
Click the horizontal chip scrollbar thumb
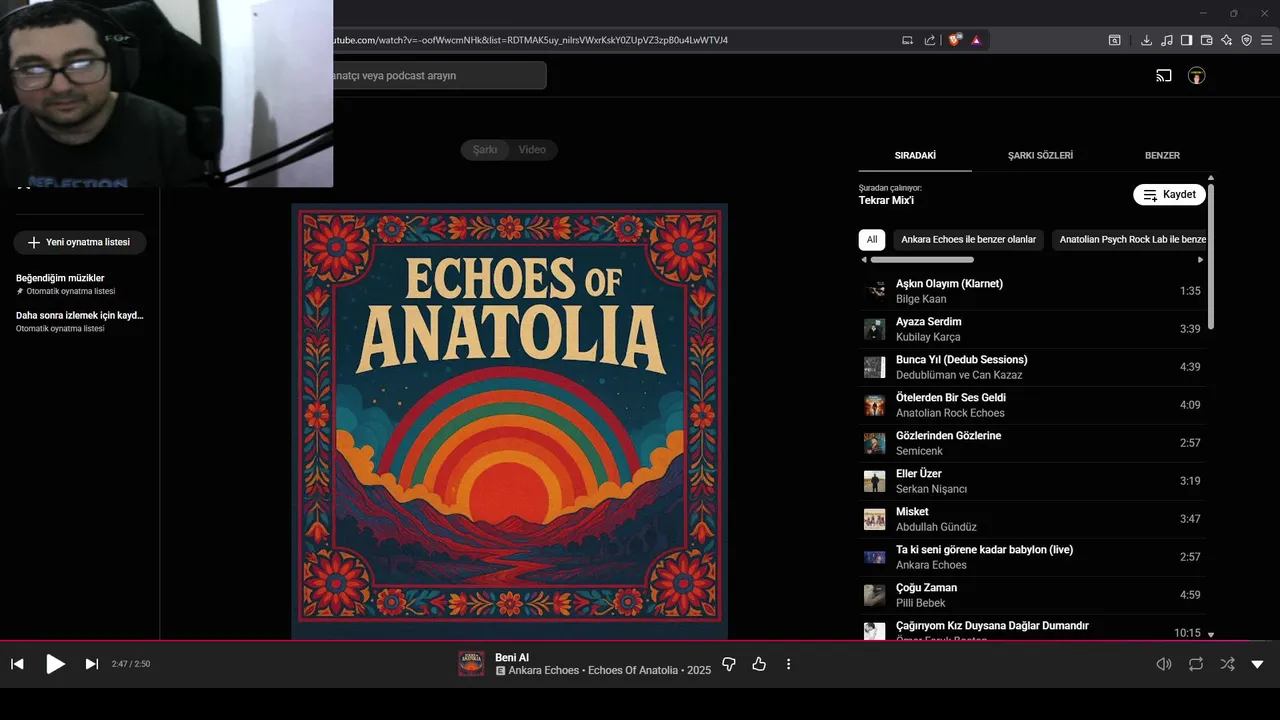[x=922, y=260]
